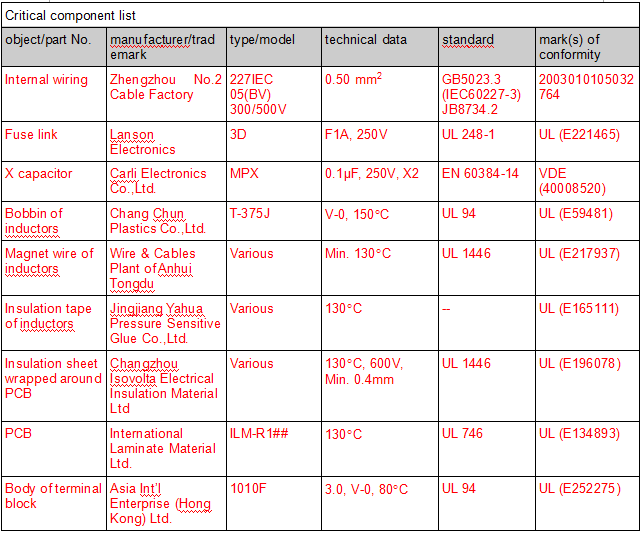Click the '3D' type/model cell
Viewport: 641px width, 534px height.
(x=274, y=141)
